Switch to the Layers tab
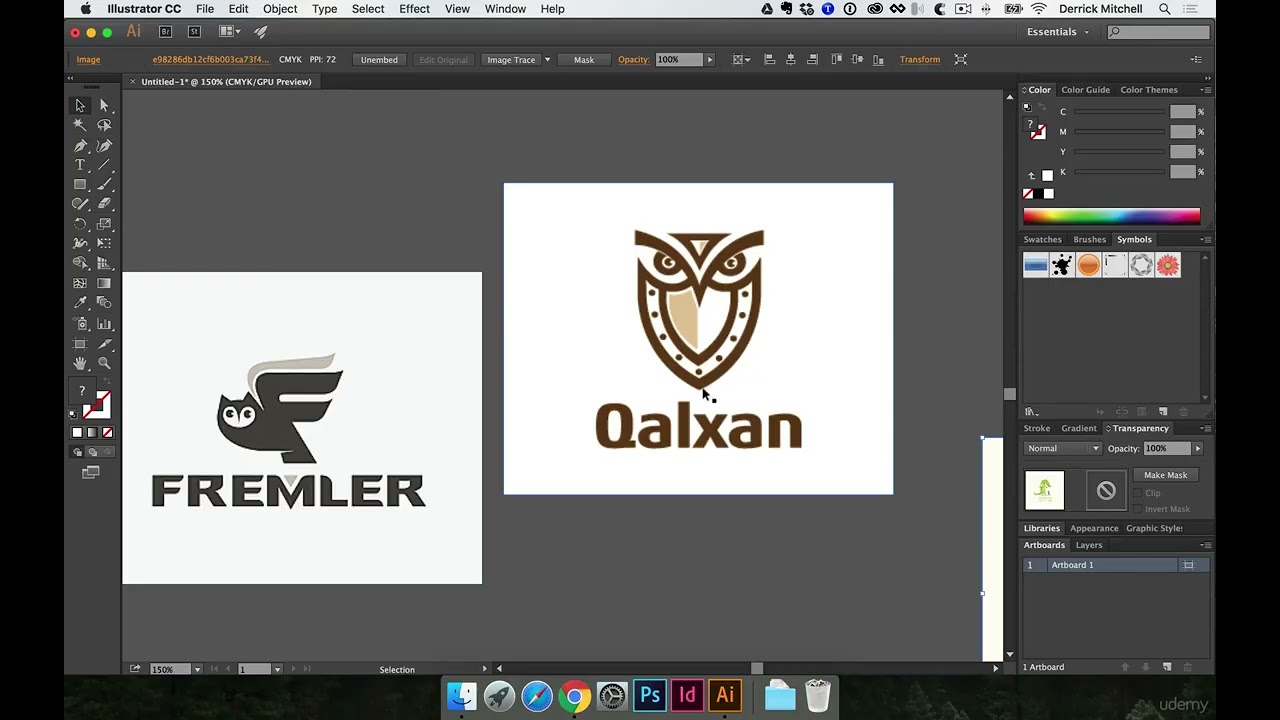This screenshot has height=720, width=1280. tap(1089, 546)
